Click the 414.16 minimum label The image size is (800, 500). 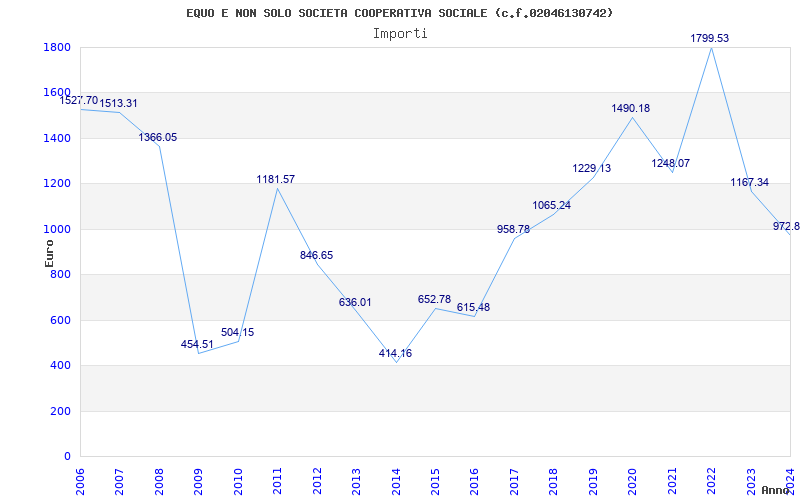tap(395, 354)
